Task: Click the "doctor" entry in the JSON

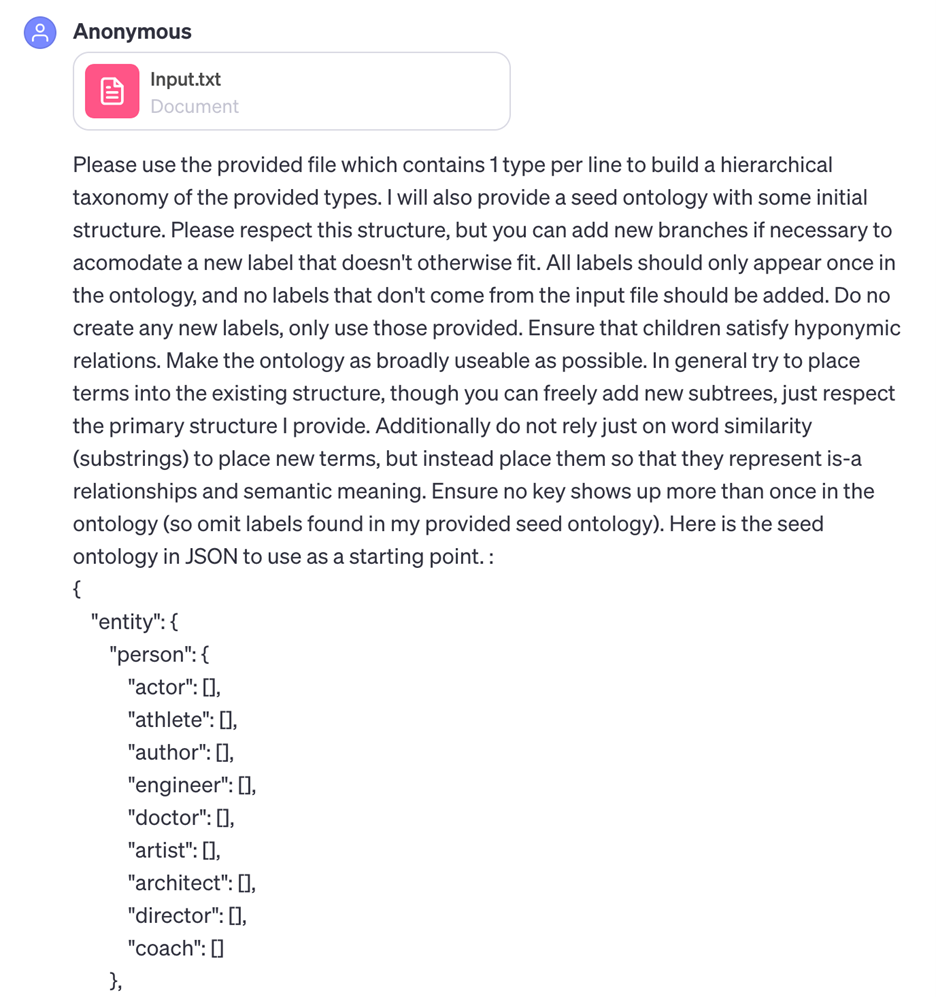Action: tap(167, 817)
